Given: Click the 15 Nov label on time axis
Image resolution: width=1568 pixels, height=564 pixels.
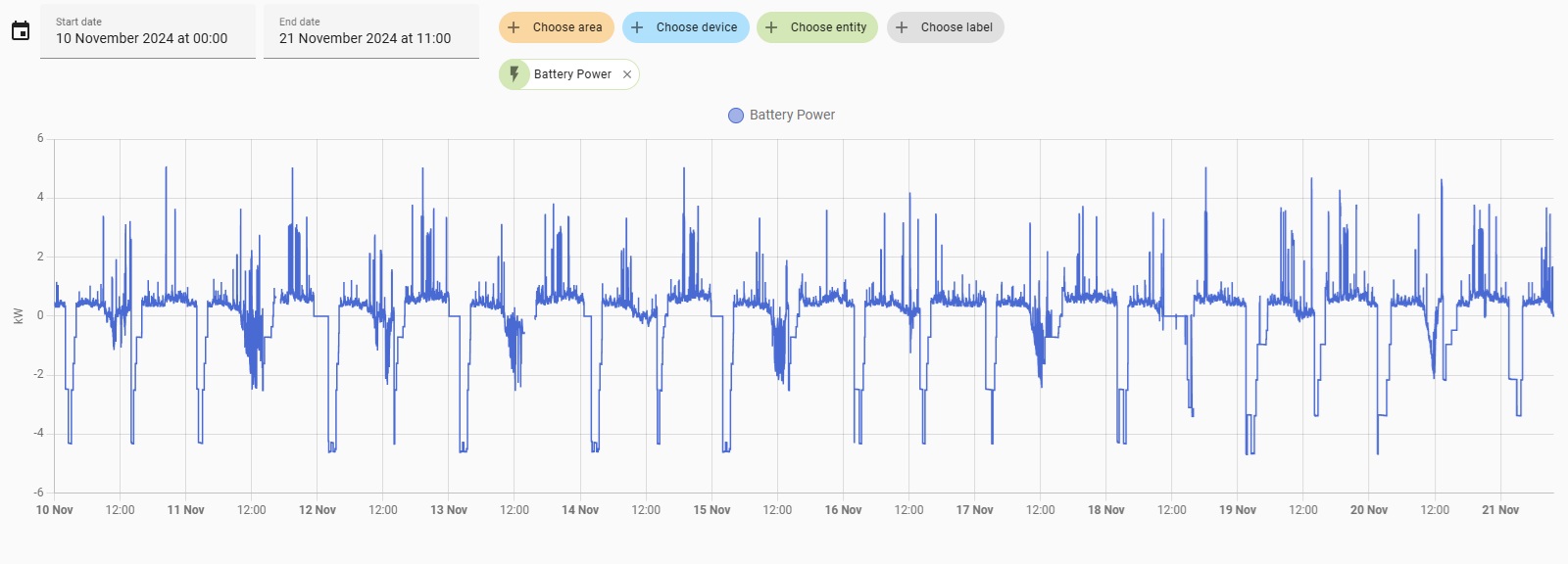Looking at the screenshot, I should (711, 510).
